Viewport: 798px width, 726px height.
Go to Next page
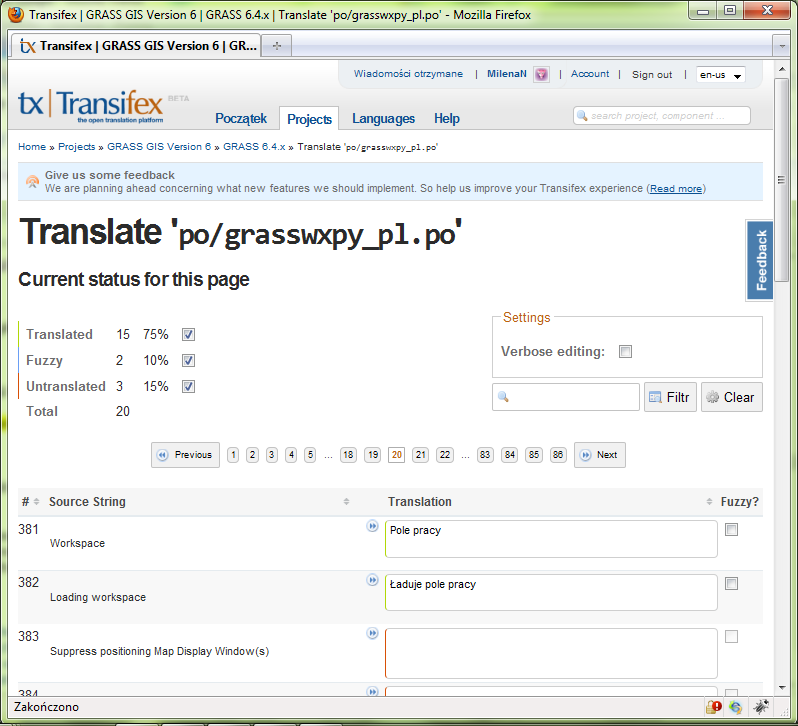pos(600,455)
